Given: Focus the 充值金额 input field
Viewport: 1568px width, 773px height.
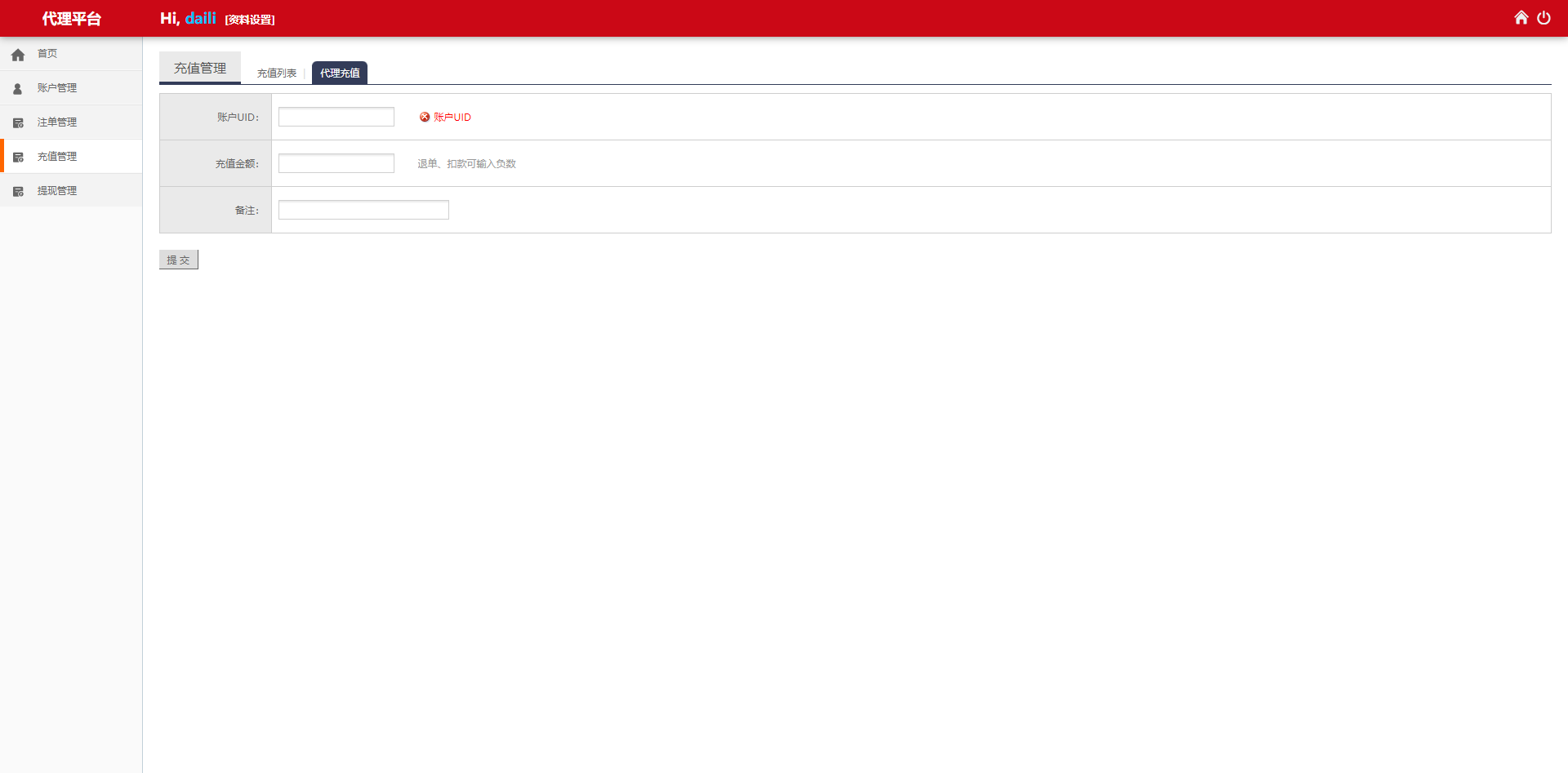Looking at the screenshot, I should point(336,163).
